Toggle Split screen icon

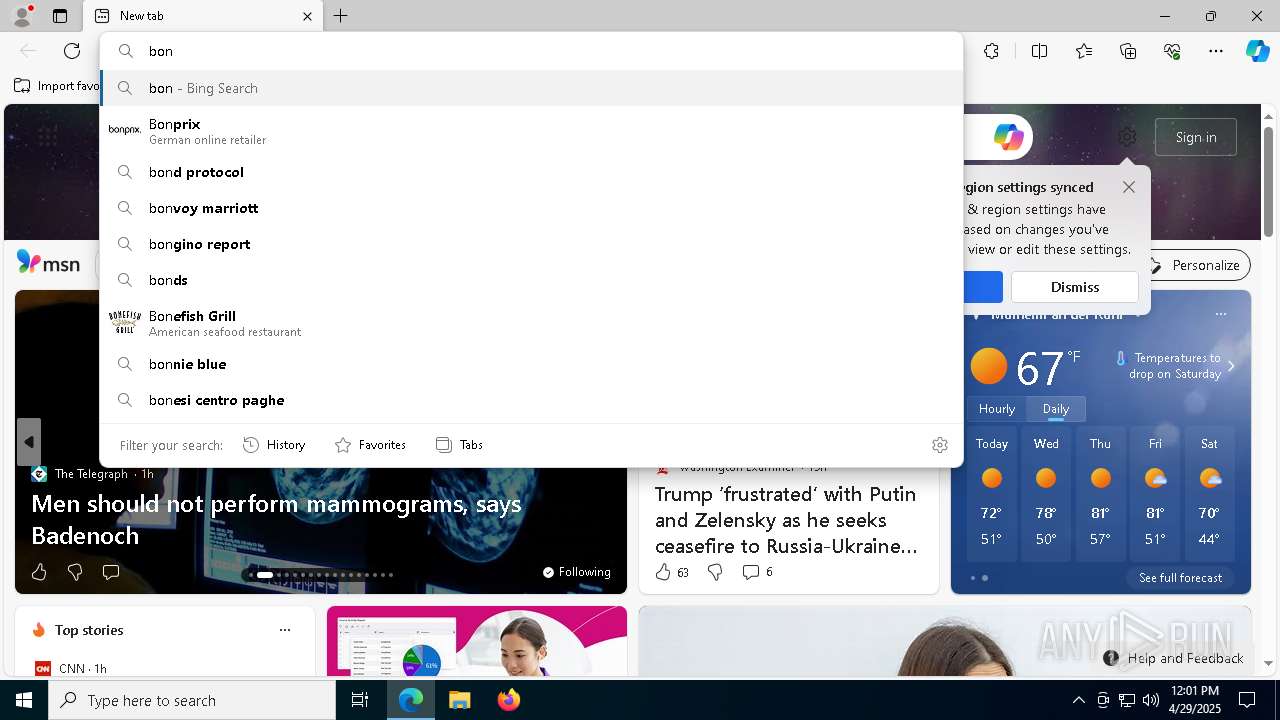(1039, 51)
